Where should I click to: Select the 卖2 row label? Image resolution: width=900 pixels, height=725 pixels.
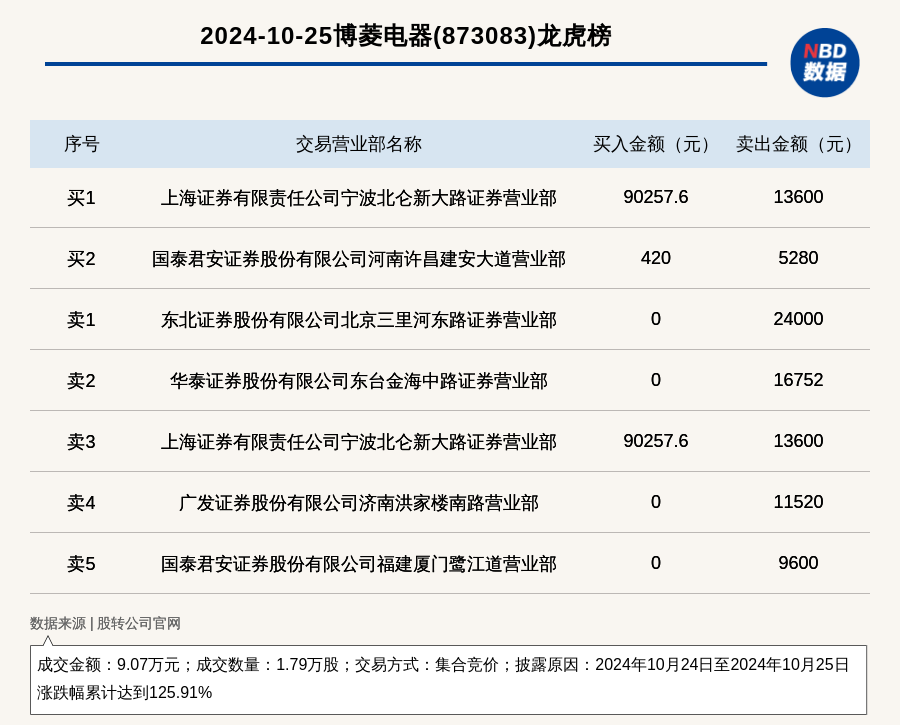pos(82,381)
